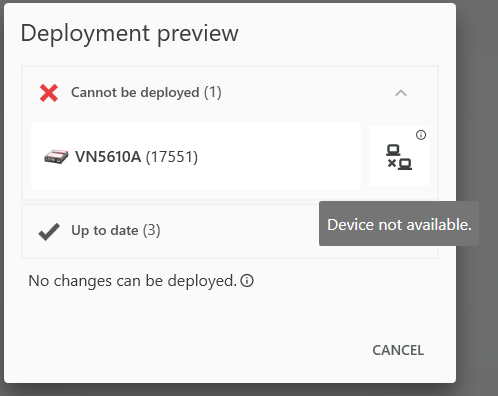Click the serial number 17551 label
The width and height of the screenshot is (498, 396).
(x=172, y=157)
